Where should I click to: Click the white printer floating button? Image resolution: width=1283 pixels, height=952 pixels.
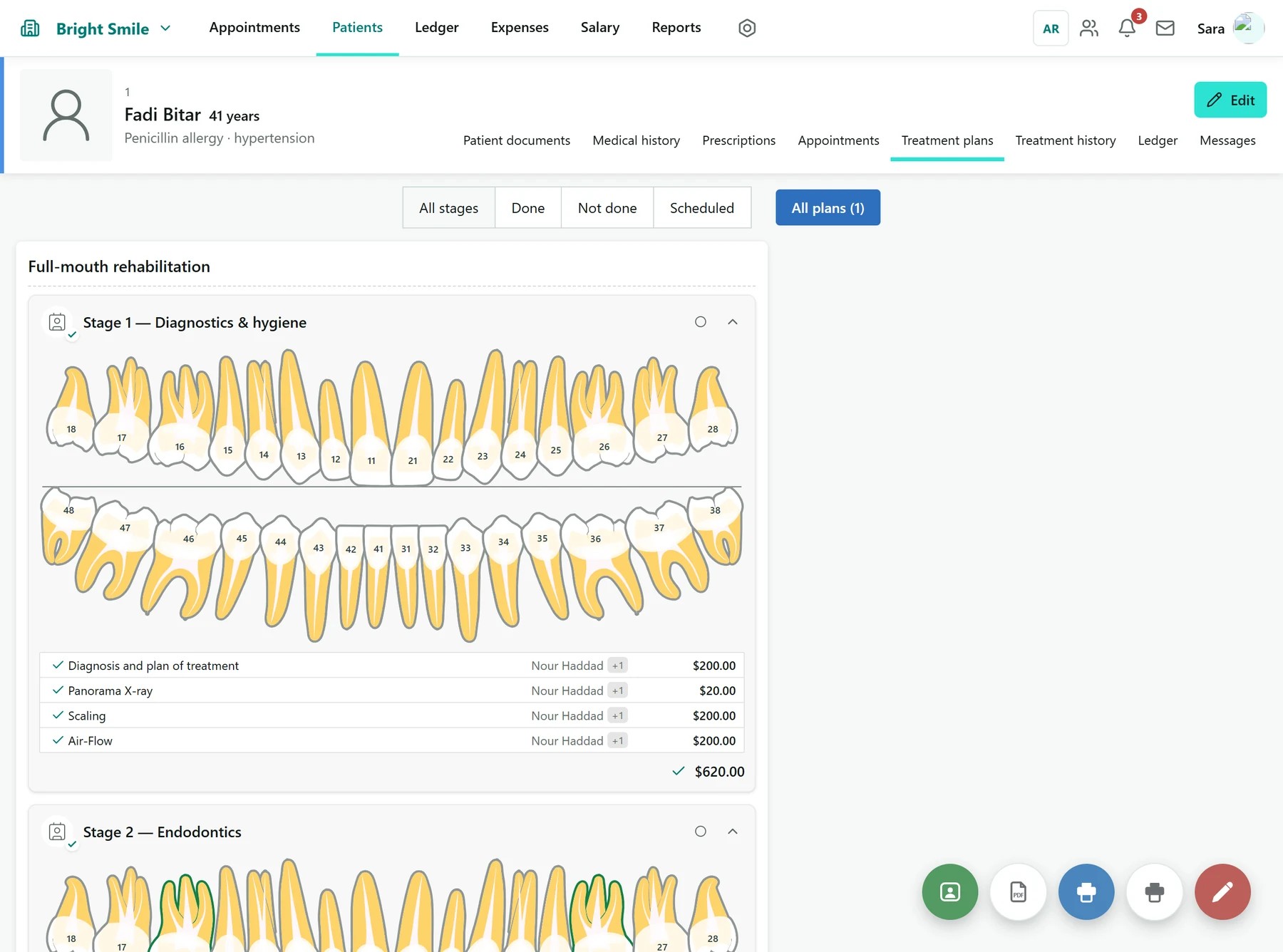pos(1155,892)
